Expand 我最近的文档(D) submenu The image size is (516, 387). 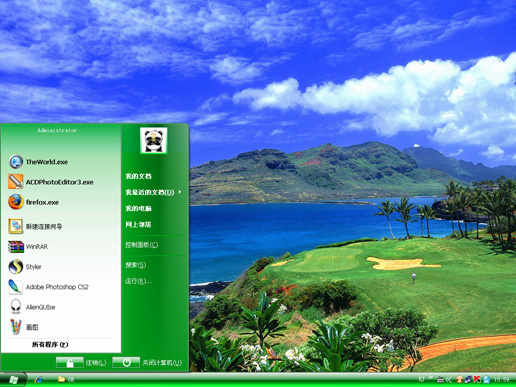pyautogui.click(x=153, y=192)
